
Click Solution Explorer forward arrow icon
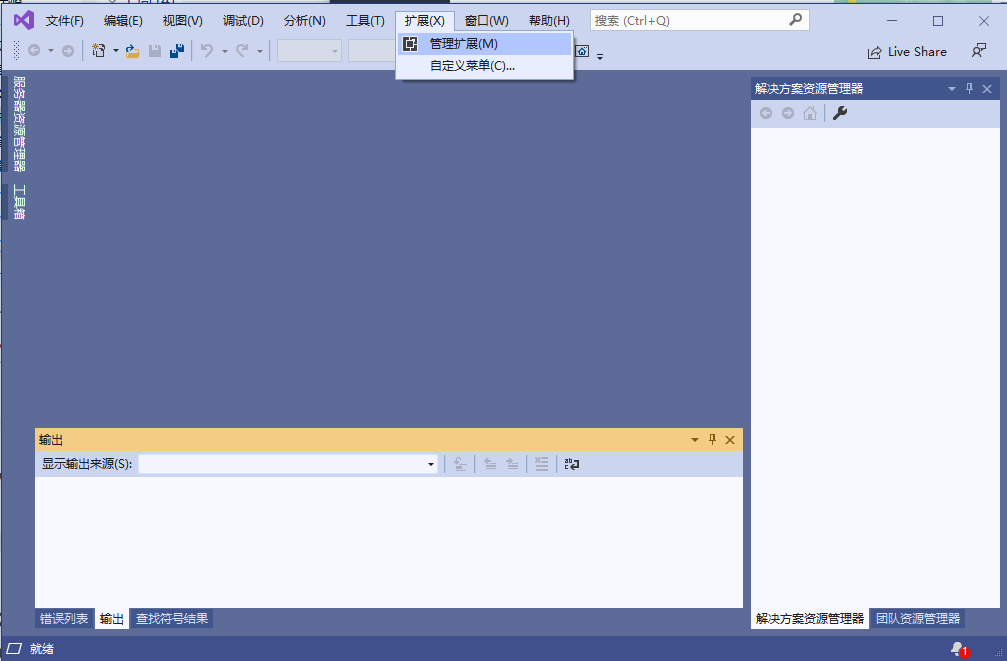pos(787,113)
